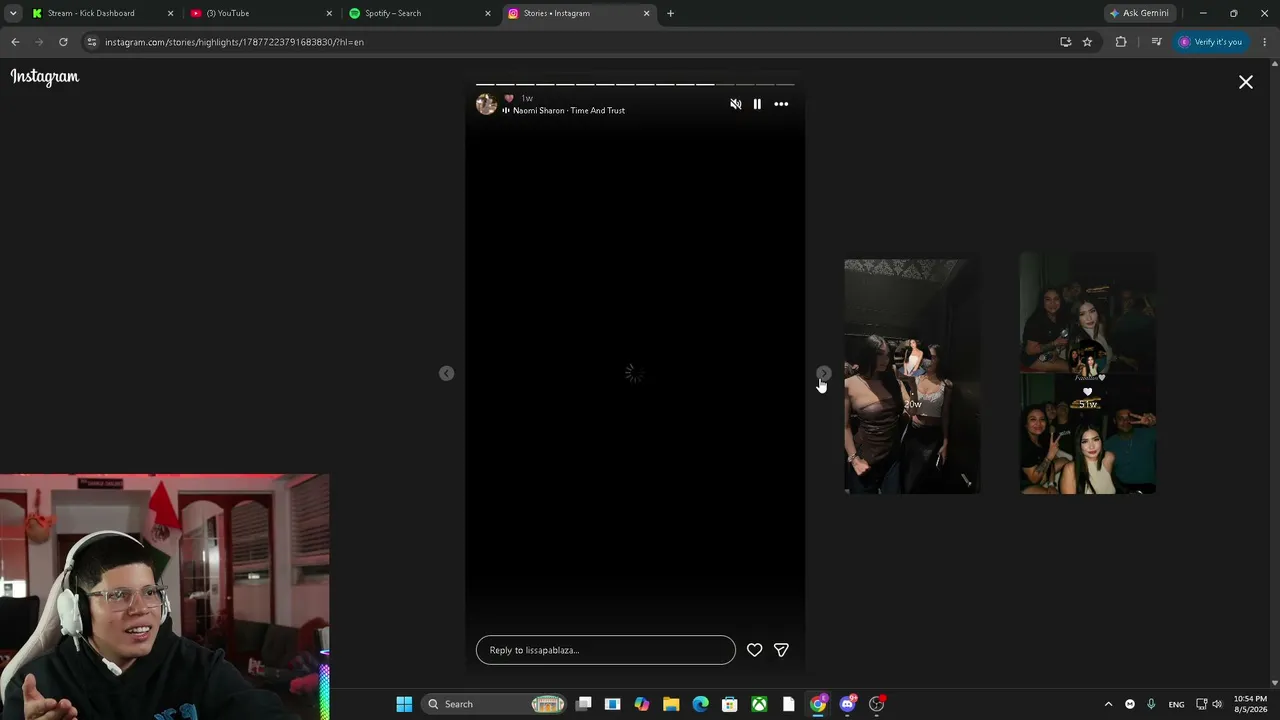Switch to the YouTube tab
1280x720 pixels.
[x=250, y=13]
